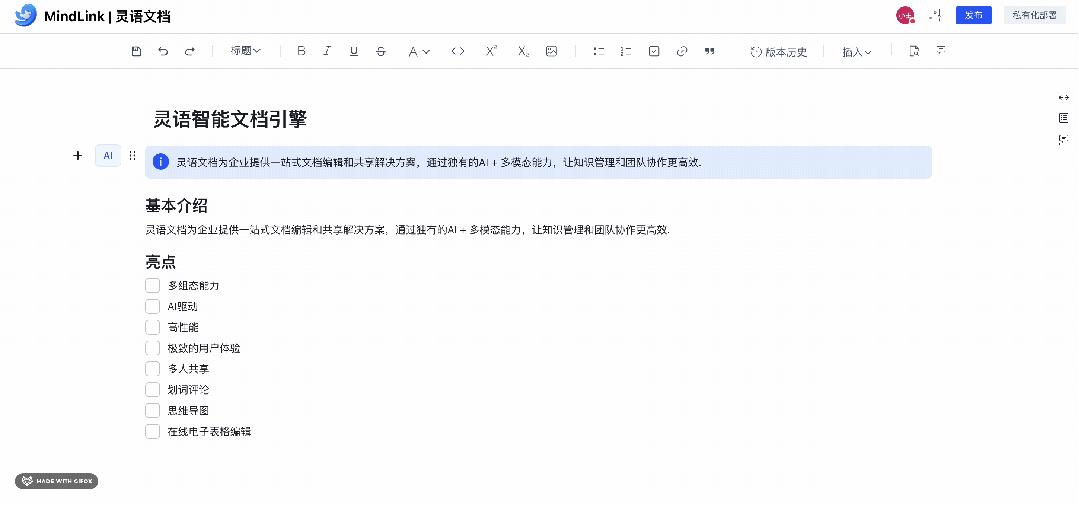This screenshot has height=505, width=1079.
Task: Click the MindLink bird logo
Action: point(25,15)
